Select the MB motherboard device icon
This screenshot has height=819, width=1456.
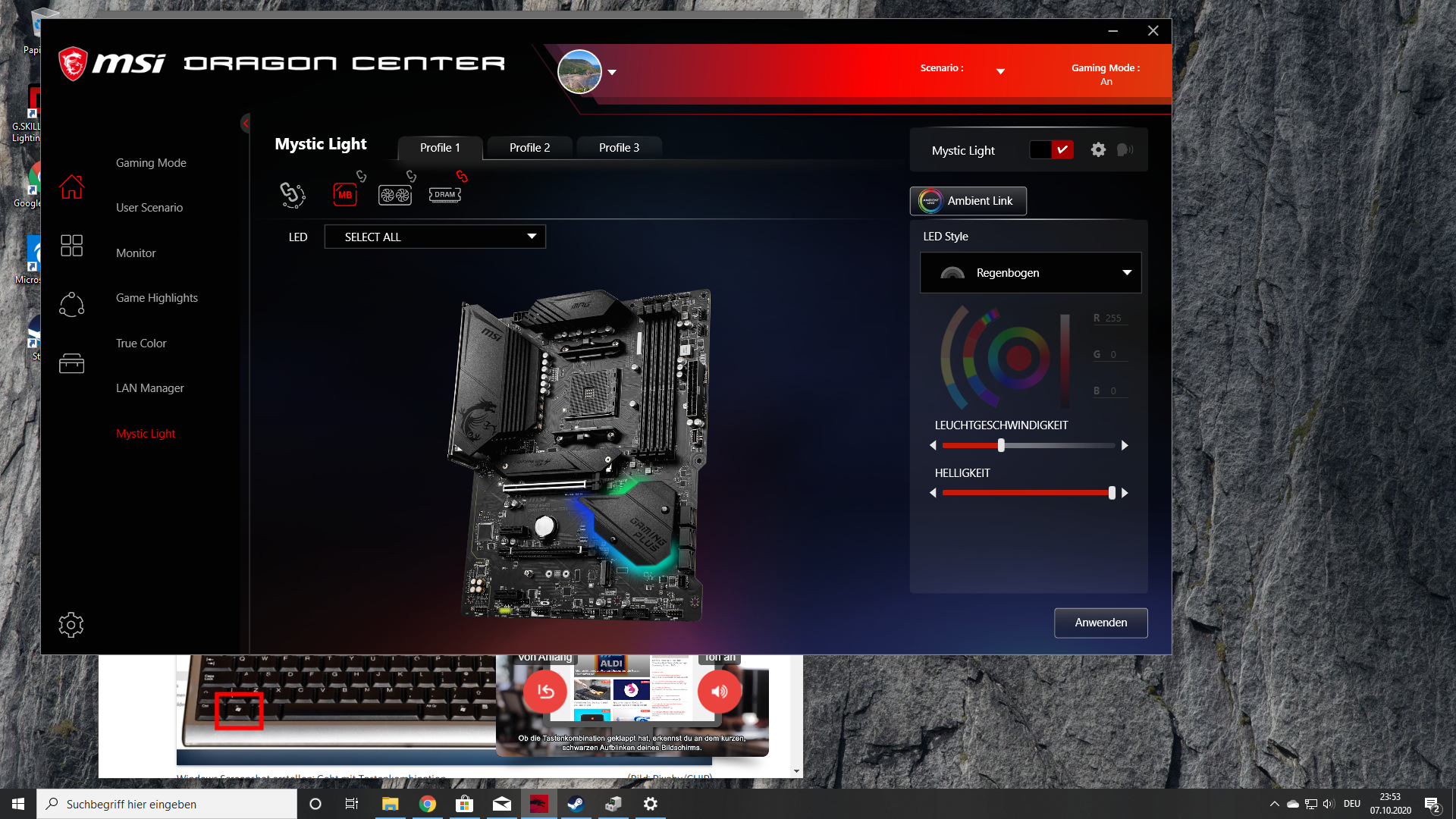[345, 195]
